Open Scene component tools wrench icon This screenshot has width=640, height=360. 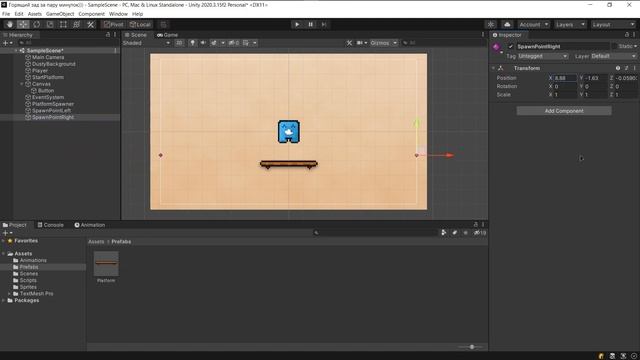point(349,43)
